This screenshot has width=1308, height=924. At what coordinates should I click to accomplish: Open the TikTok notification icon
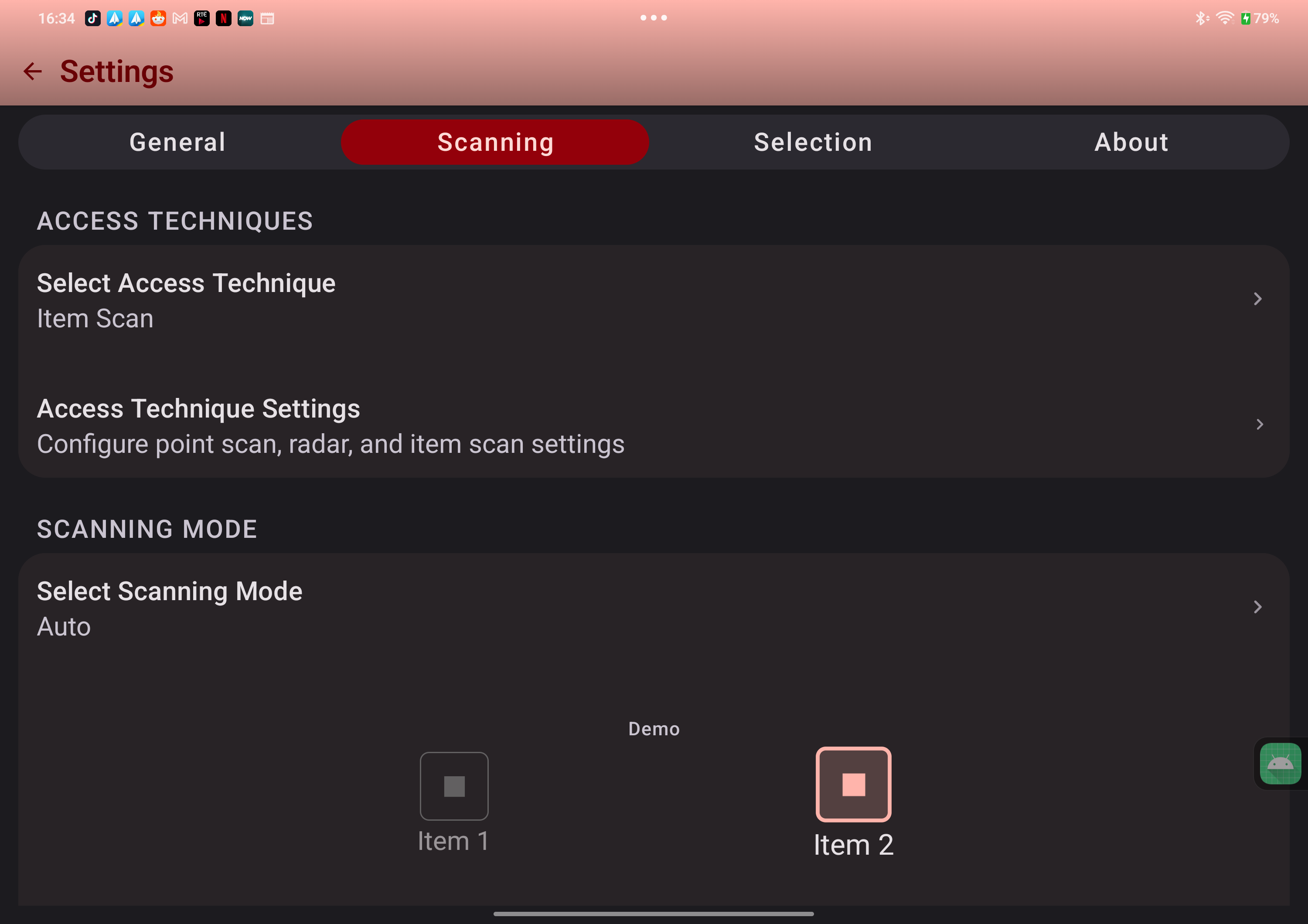tap(93, 19)
